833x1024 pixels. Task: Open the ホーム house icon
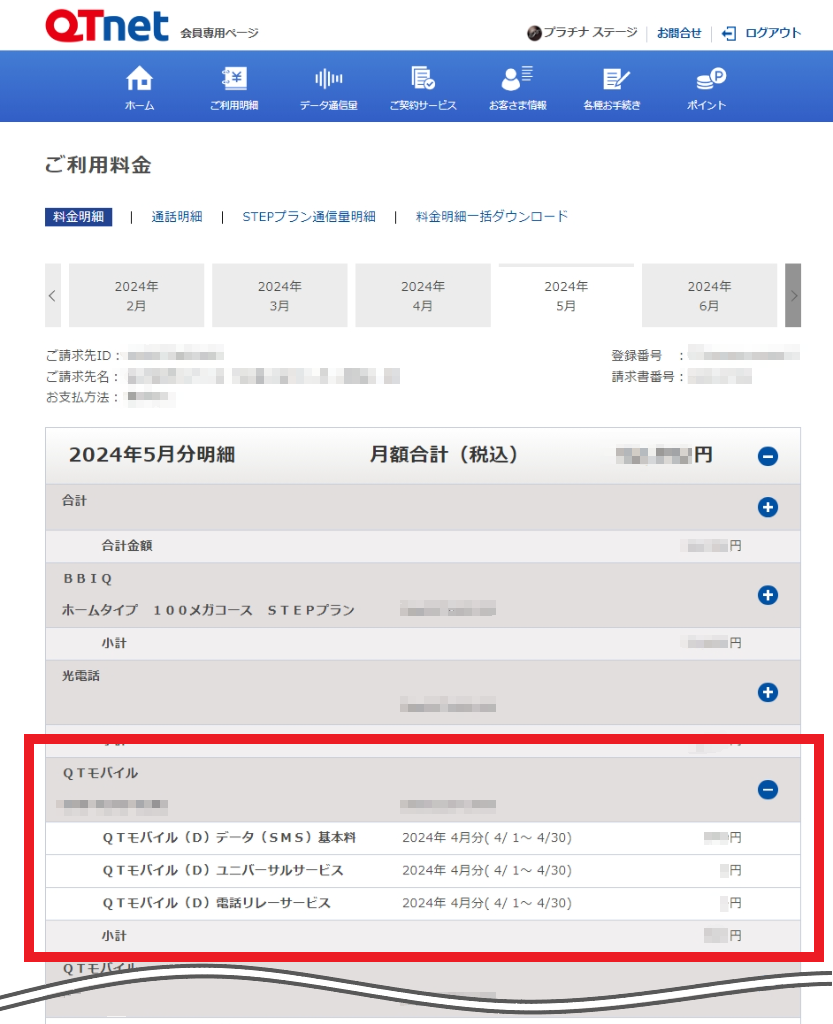pyautogui.click(x=139, y=78)
